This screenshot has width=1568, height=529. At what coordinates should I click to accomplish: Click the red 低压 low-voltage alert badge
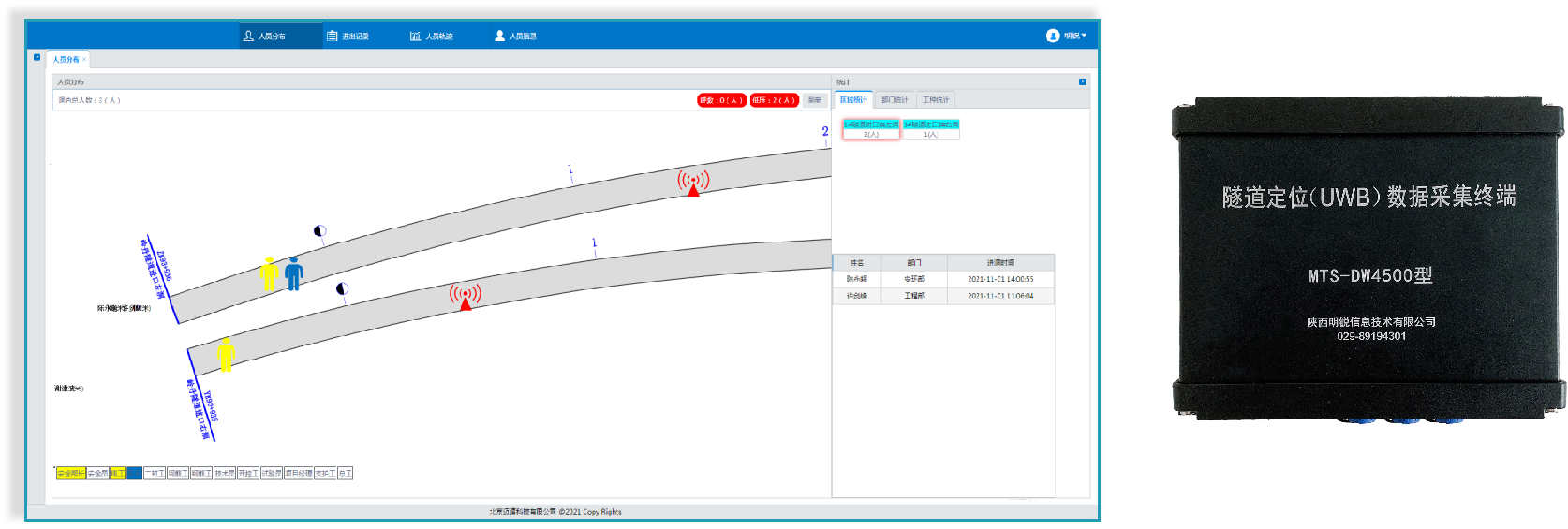[774, 100]
